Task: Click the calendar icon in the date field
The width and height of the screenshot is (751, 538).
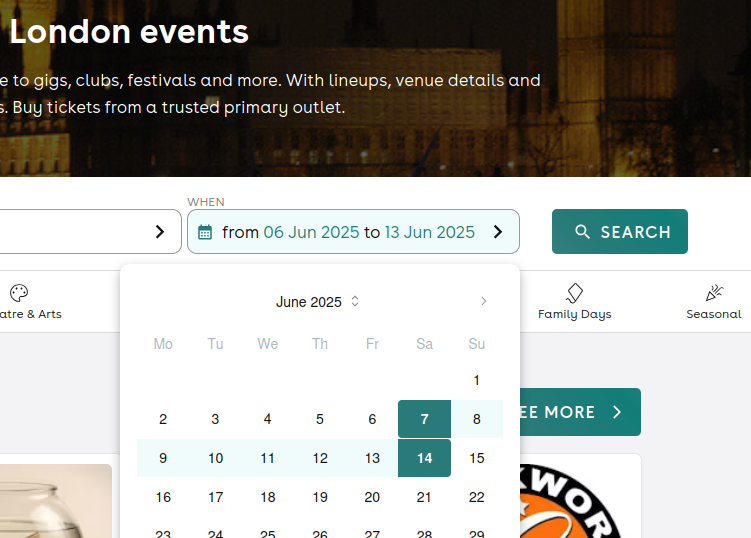Action: pyautogui.click(x=205, y=232)
